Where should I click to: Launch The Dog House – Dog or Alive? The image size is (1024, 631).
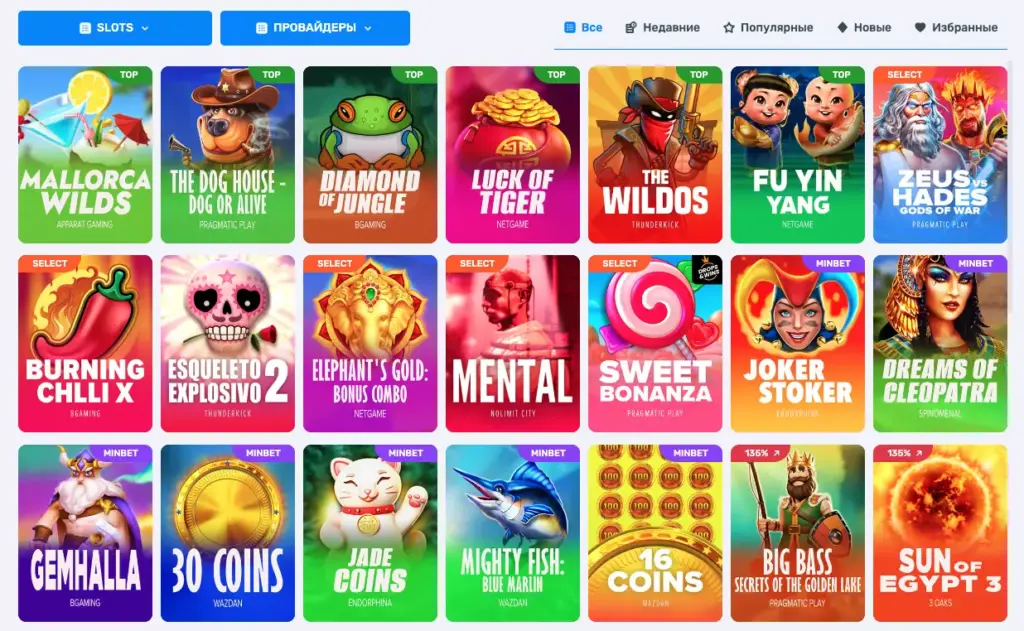click(x=228, y=155)
